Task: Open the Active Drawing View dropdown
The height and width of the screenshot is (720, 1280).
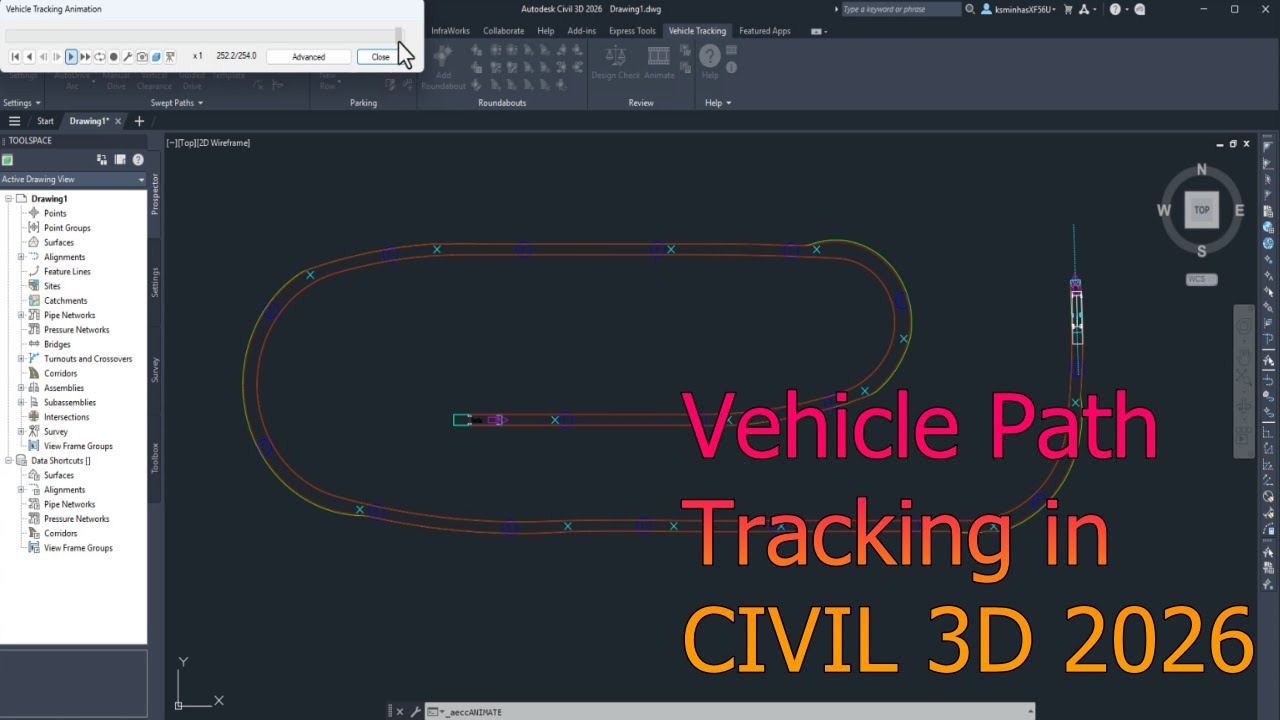Action: pyautogui.click(x=73, y=179)
